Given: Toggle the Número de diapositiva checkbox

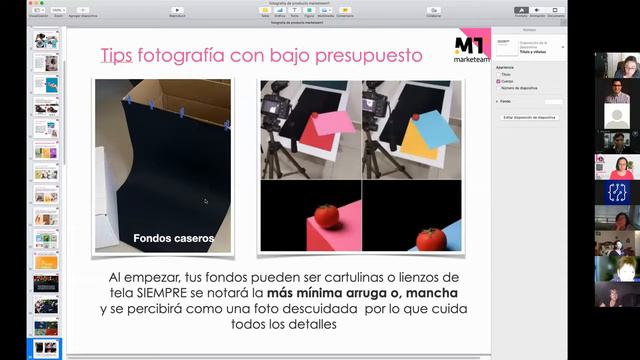Looking at the screenshot, I should point(498,88).
